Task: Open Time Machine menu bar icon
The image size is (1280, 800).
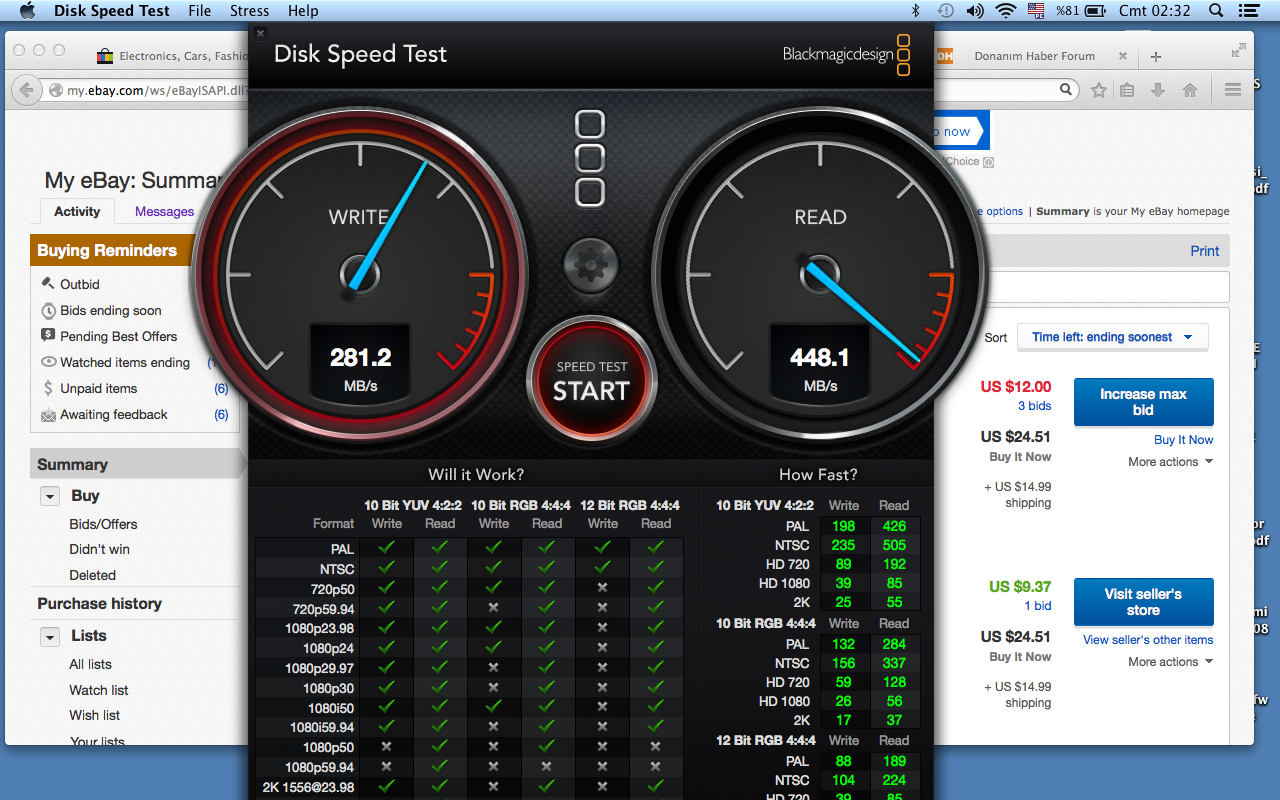Action: [944, 11]
